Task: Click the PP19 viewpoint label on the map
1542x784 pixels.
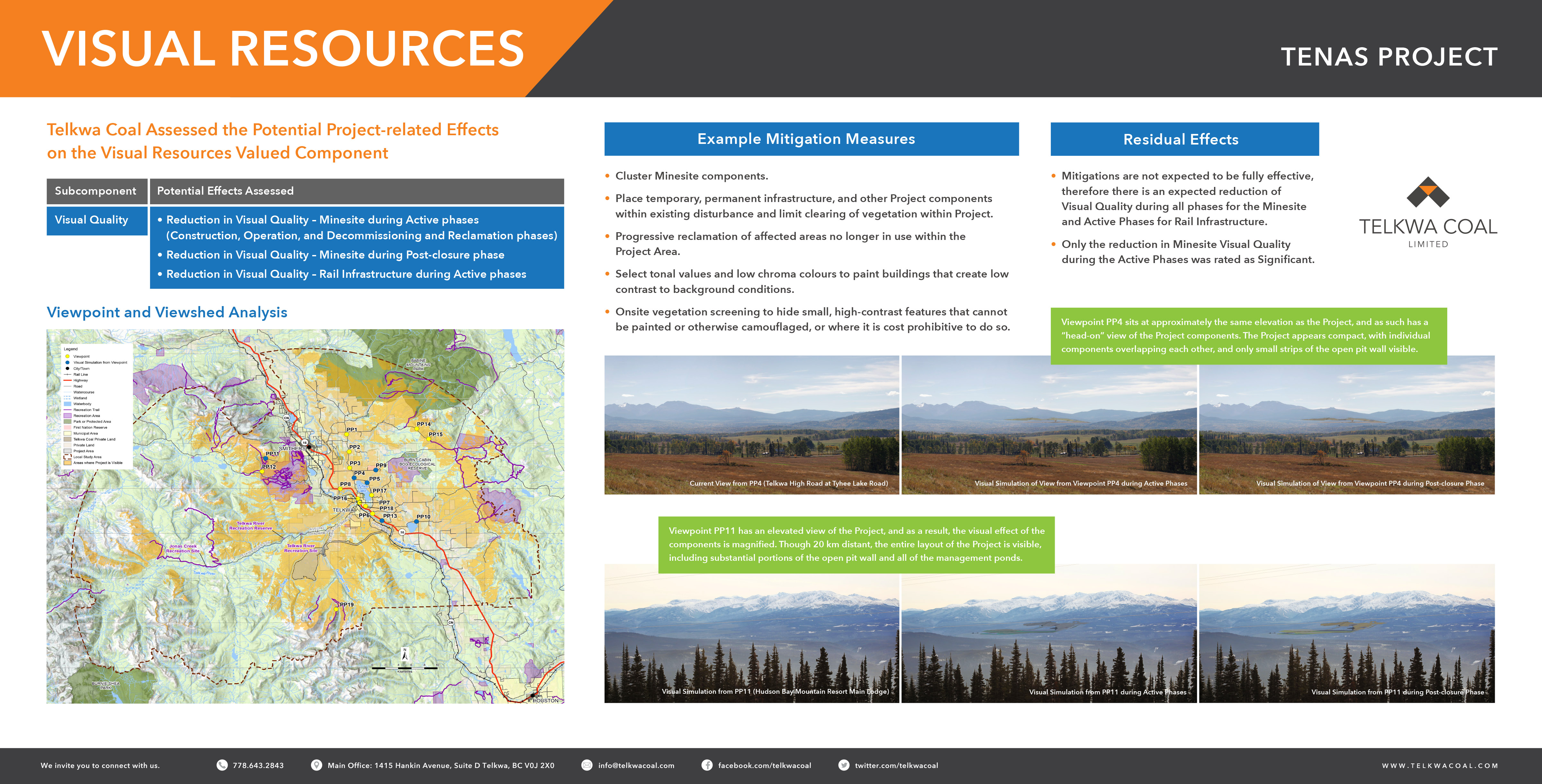Action: [x=347, y=604]
